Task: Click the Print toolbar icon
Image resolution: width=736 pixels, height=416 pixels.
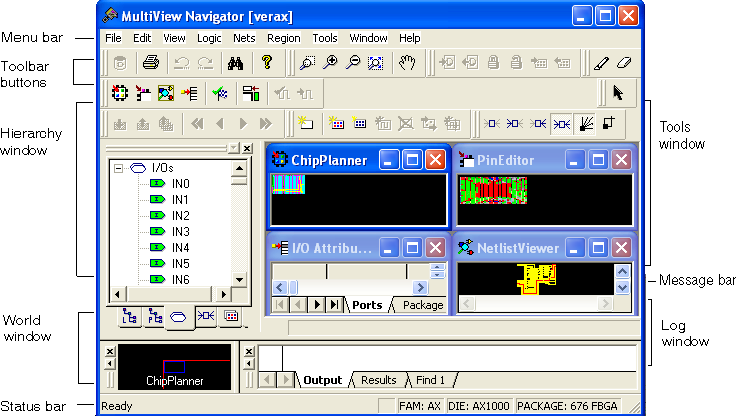Action: click(x=151, y=62)
